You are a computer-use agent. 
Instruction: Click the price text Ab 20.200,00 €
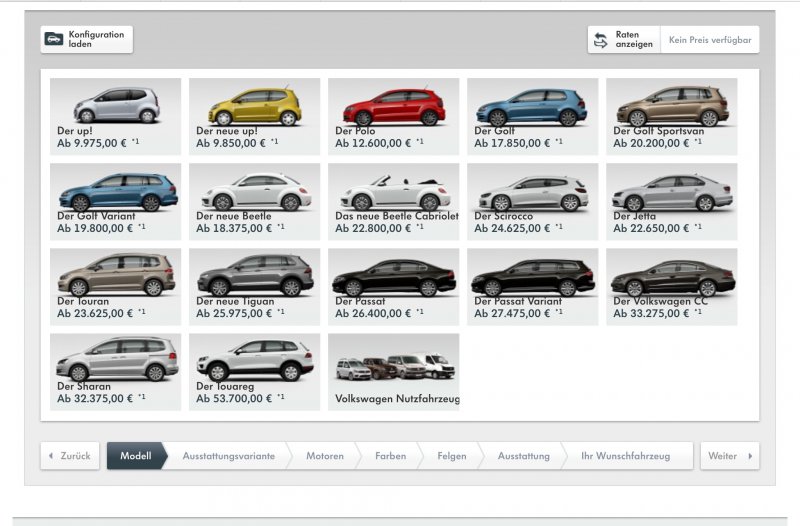[651, 143]
